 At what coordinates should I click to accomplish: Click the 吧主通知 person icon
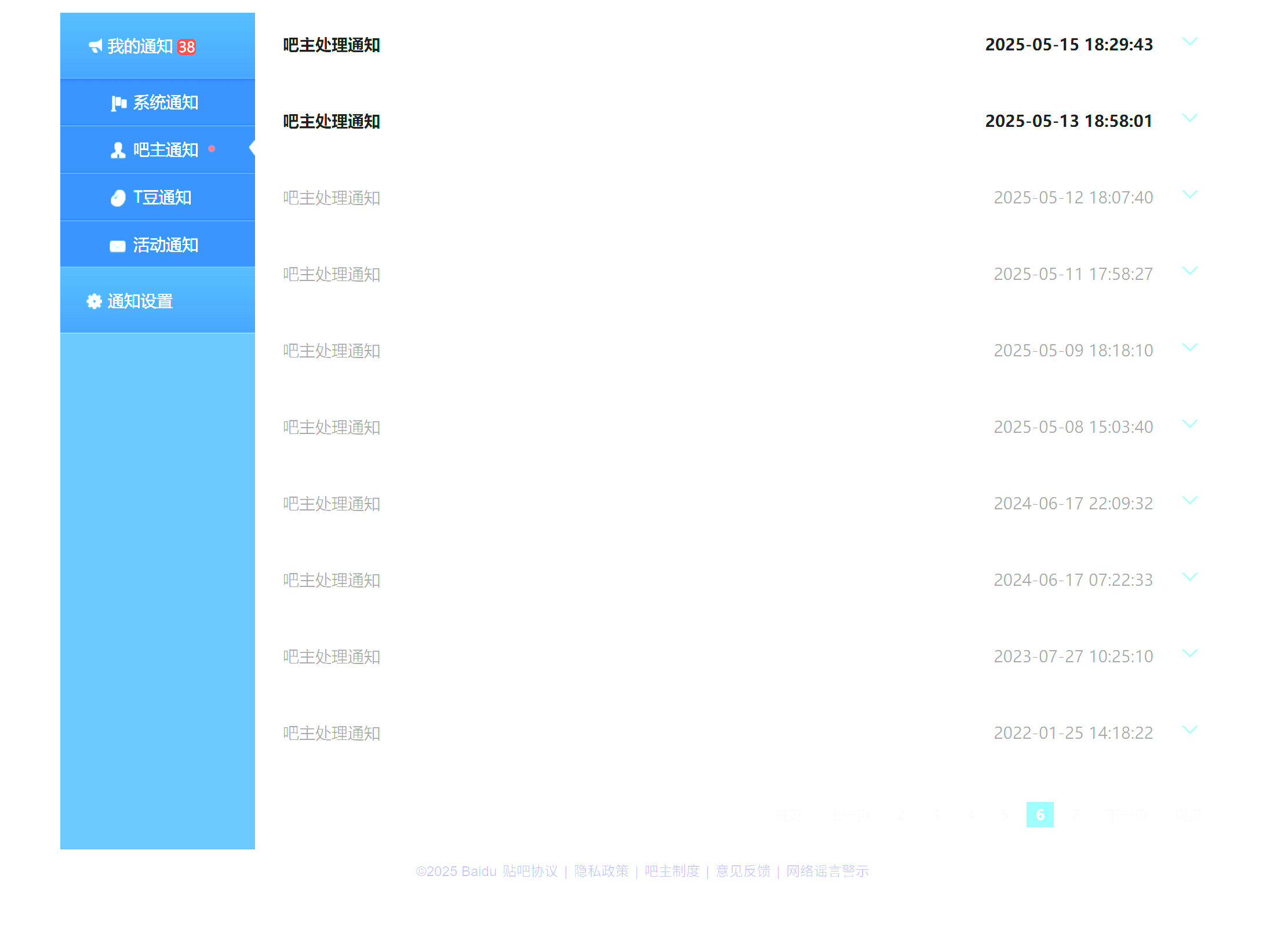[118, 150]
